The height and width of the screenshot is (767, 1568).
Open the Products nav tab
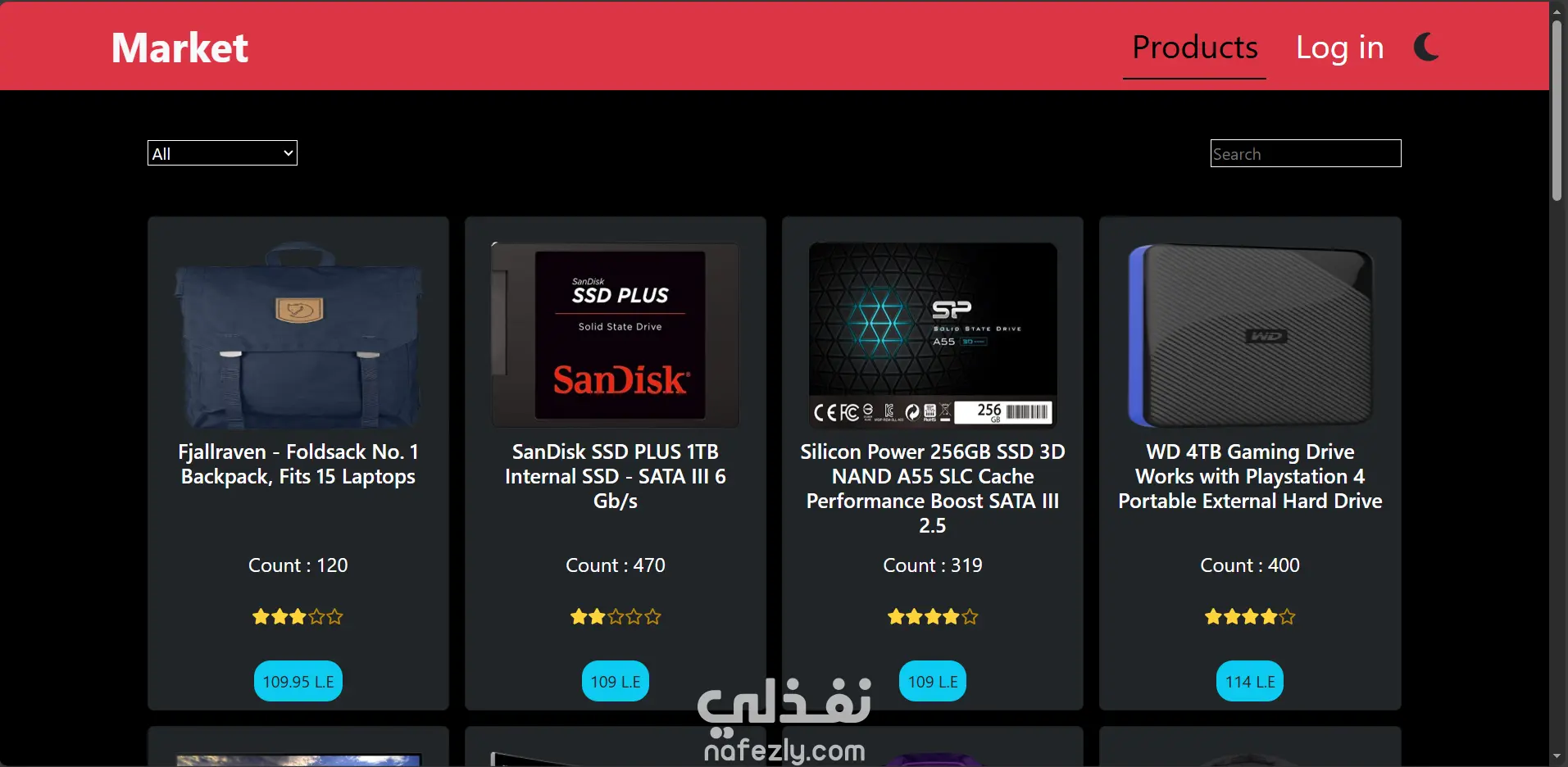click(x=1194, y=48)
